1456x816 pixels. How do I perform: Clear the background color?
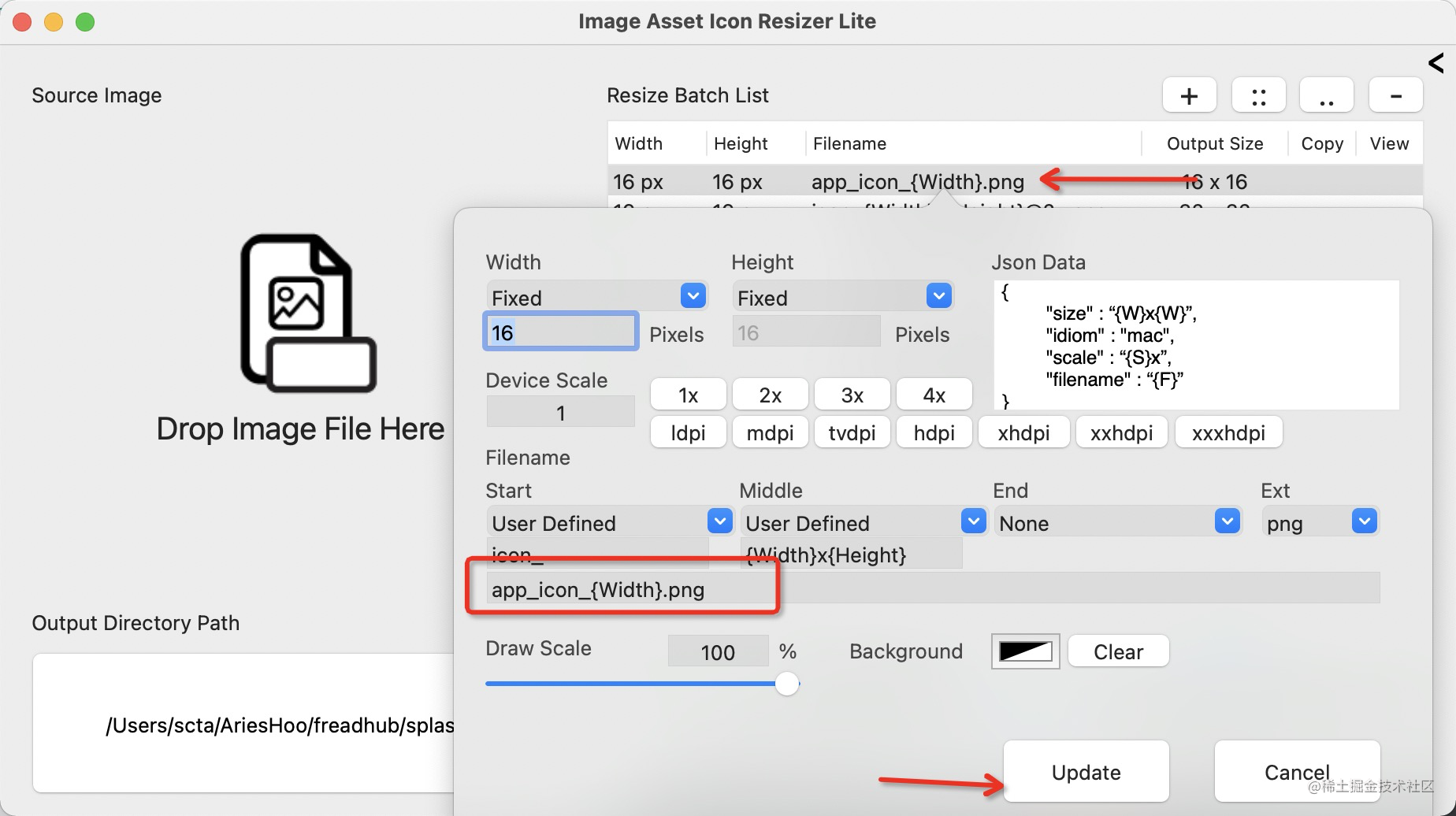click(1118, 651)
